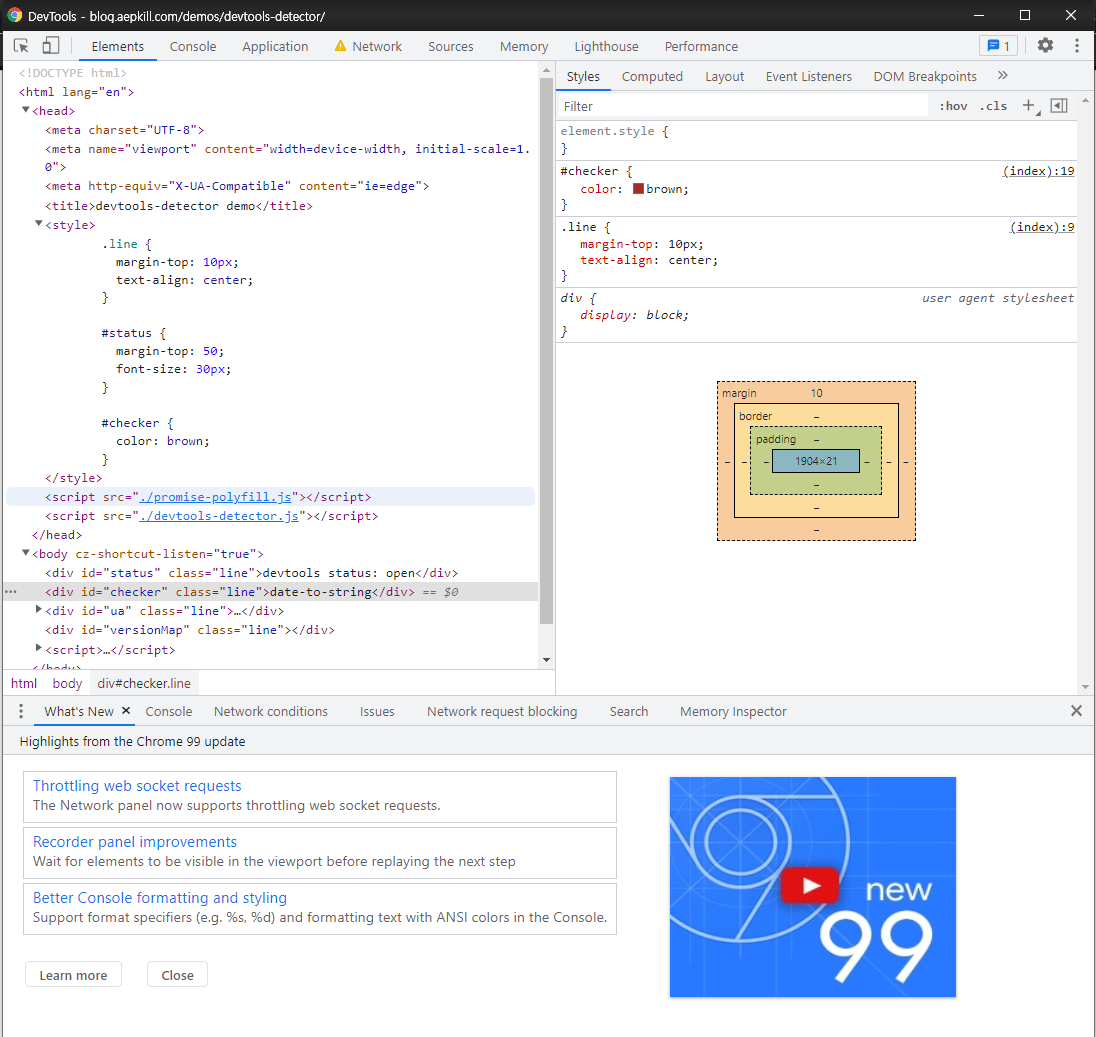This screenshot has width=1096, height=1037.
Task: Toggle the computed styles sidebar icon
Action: (x=1059, y=106)
